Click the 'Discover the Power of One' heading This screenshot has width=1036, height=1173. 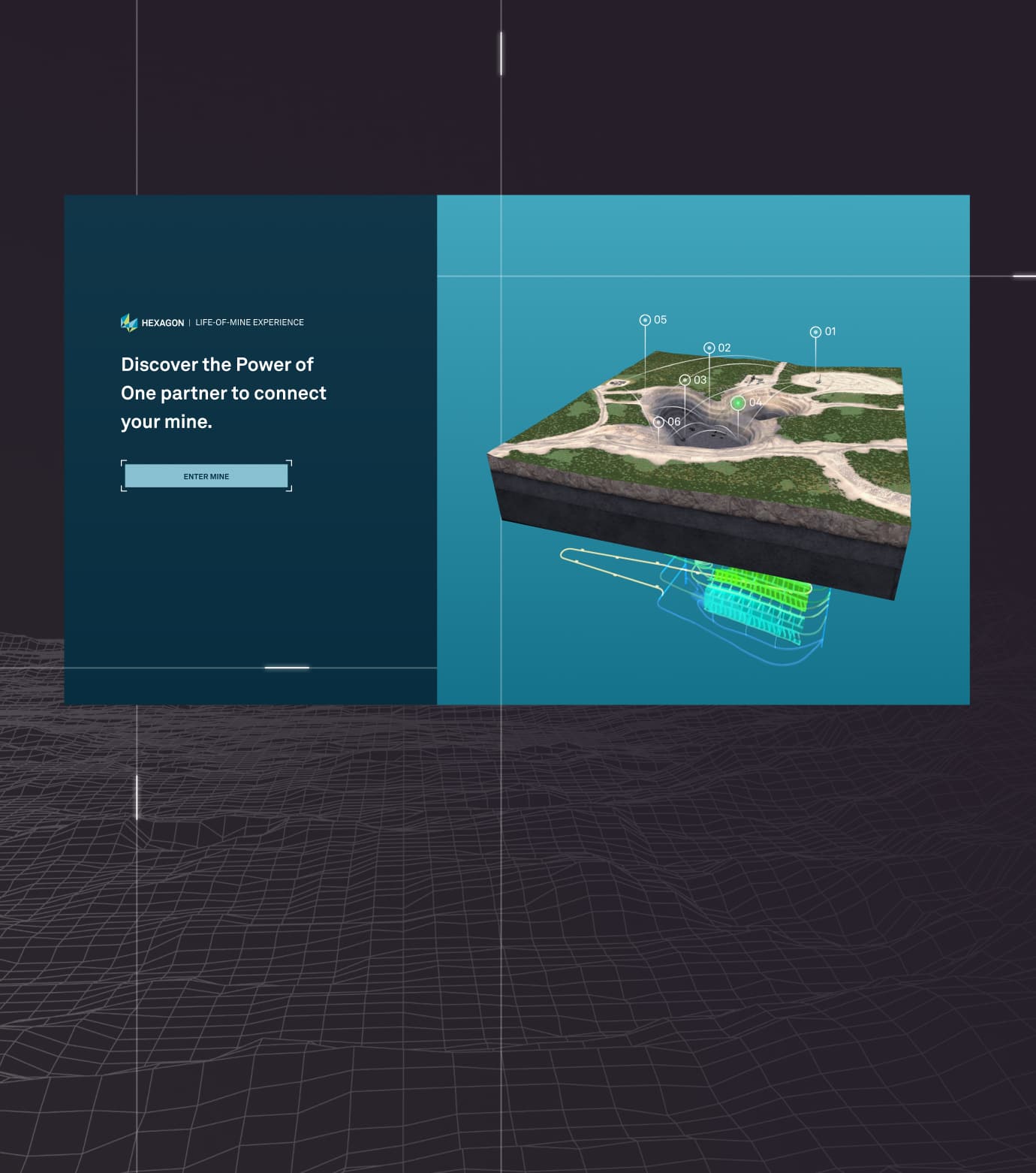tap(217, 392)
